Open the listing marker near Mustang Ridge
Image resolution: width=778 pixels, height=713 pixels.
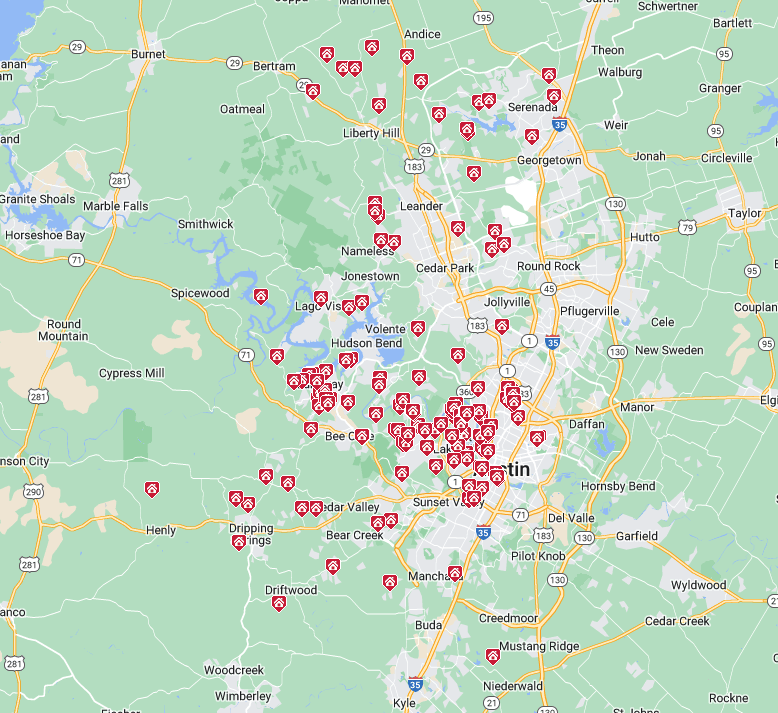point(492,656)
